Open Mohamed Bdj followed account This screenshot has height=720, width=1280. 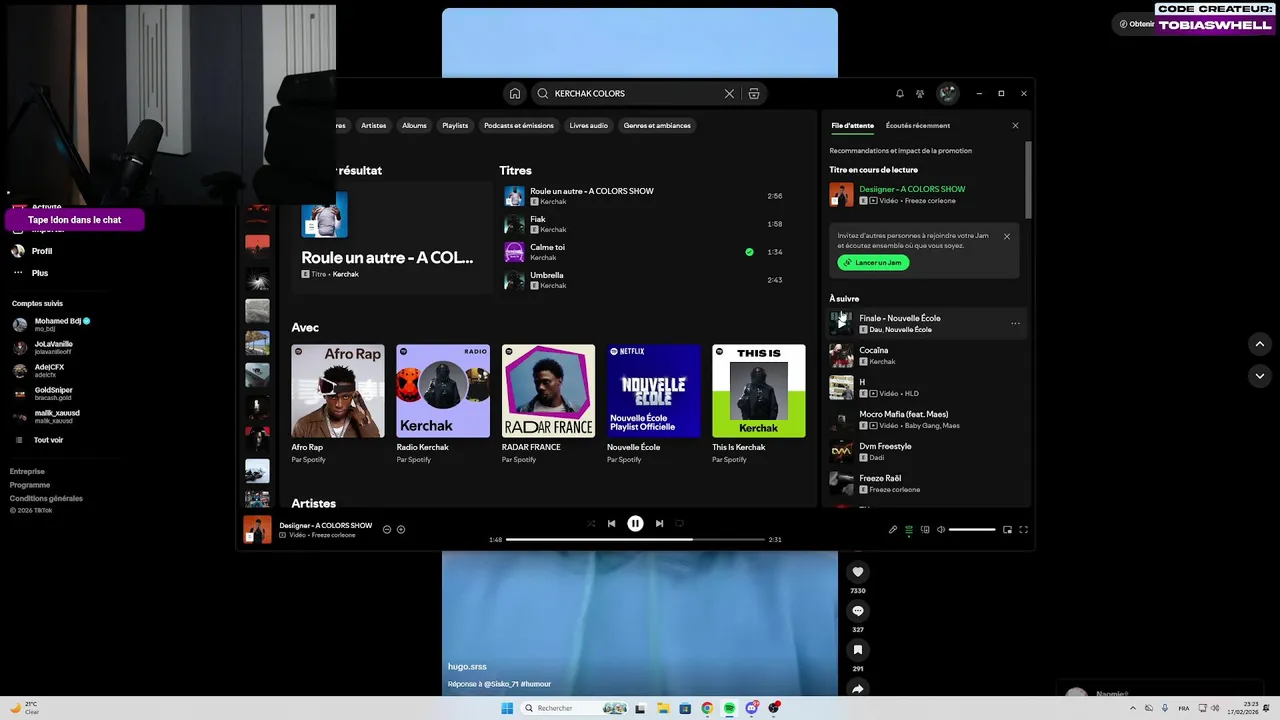click(x=52, y=324)
